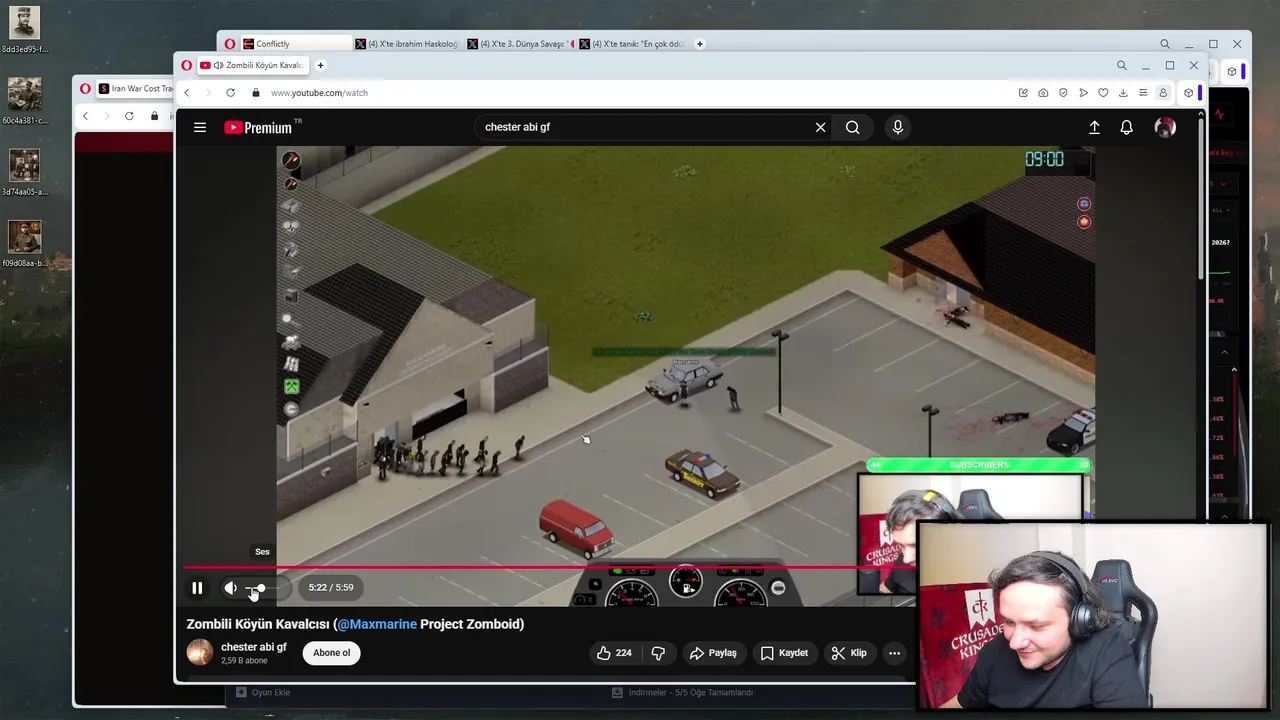Run YouTube search with magnifier button
1280x720 pixels.
coord(852,127)
